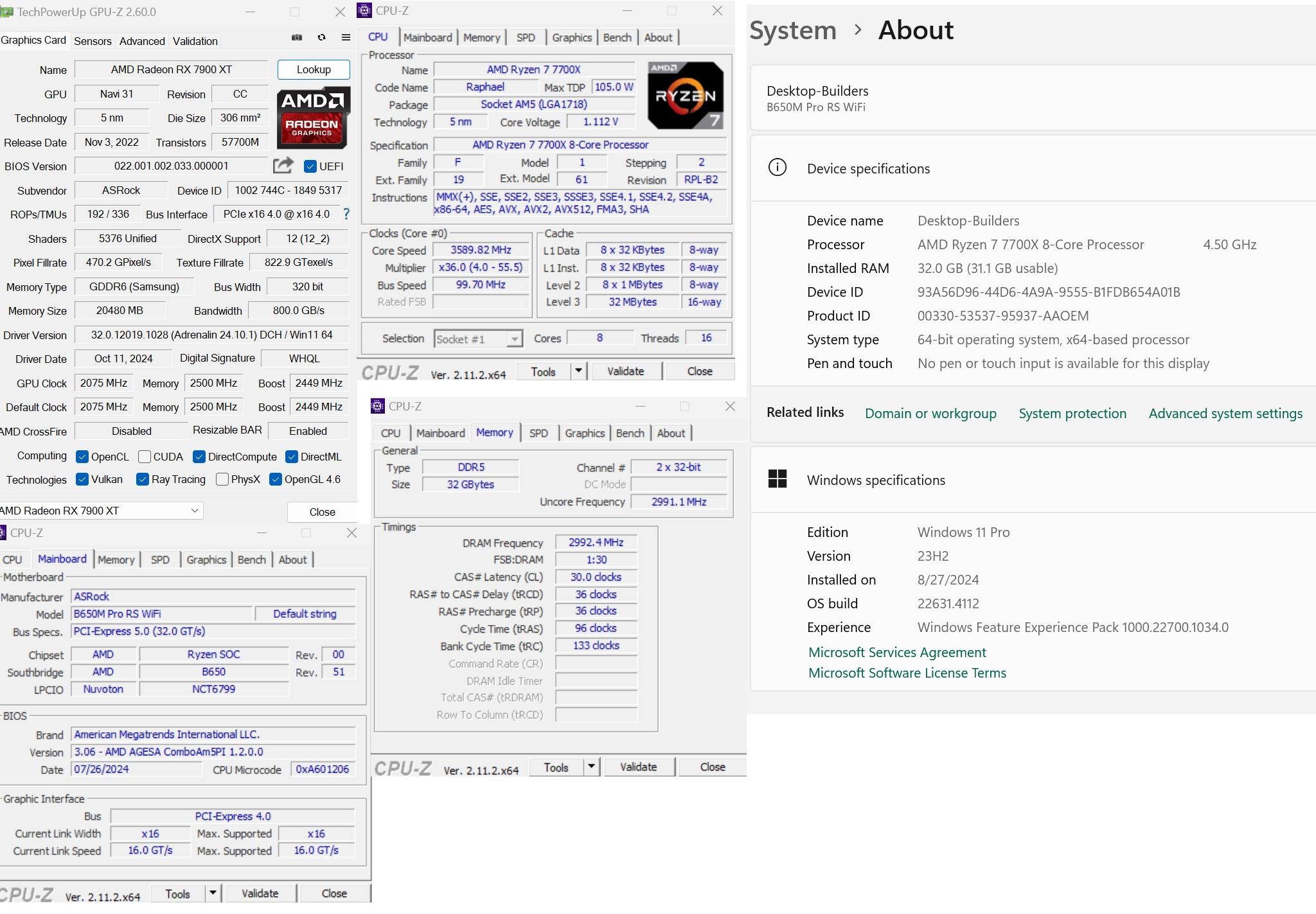Open Bench tab in CPU-Z Memory window
This screenshot has width=1316, height=914.
pyautogui.click(x=630, y=433)
